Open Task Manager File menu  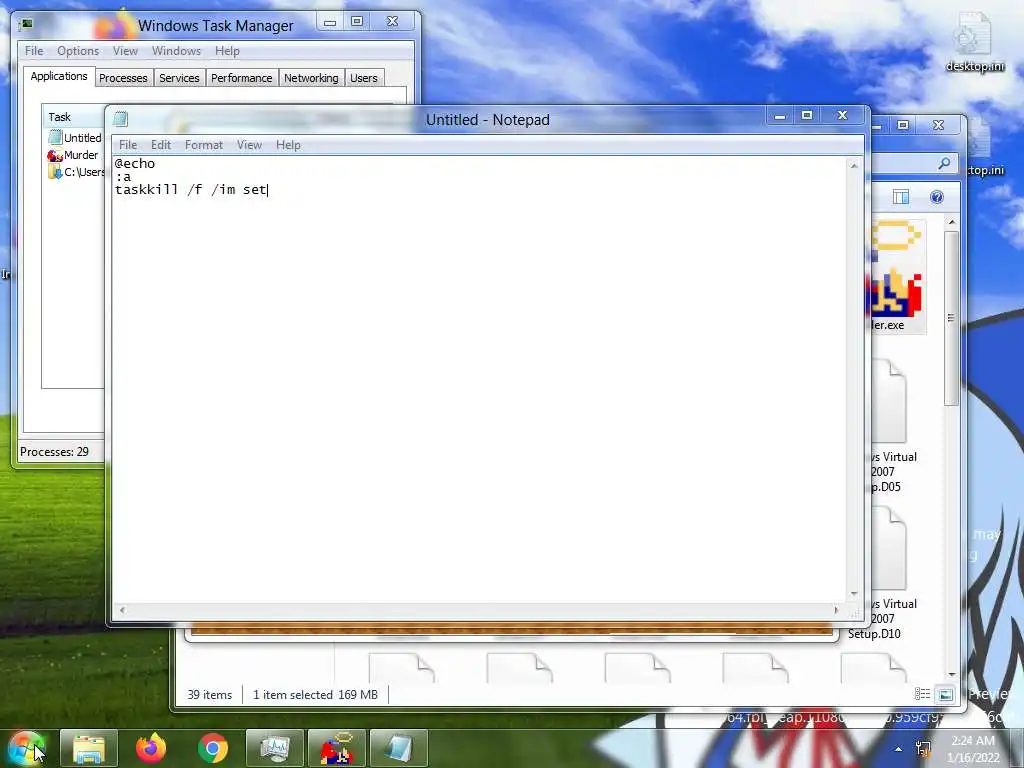(x=34, y=51)
